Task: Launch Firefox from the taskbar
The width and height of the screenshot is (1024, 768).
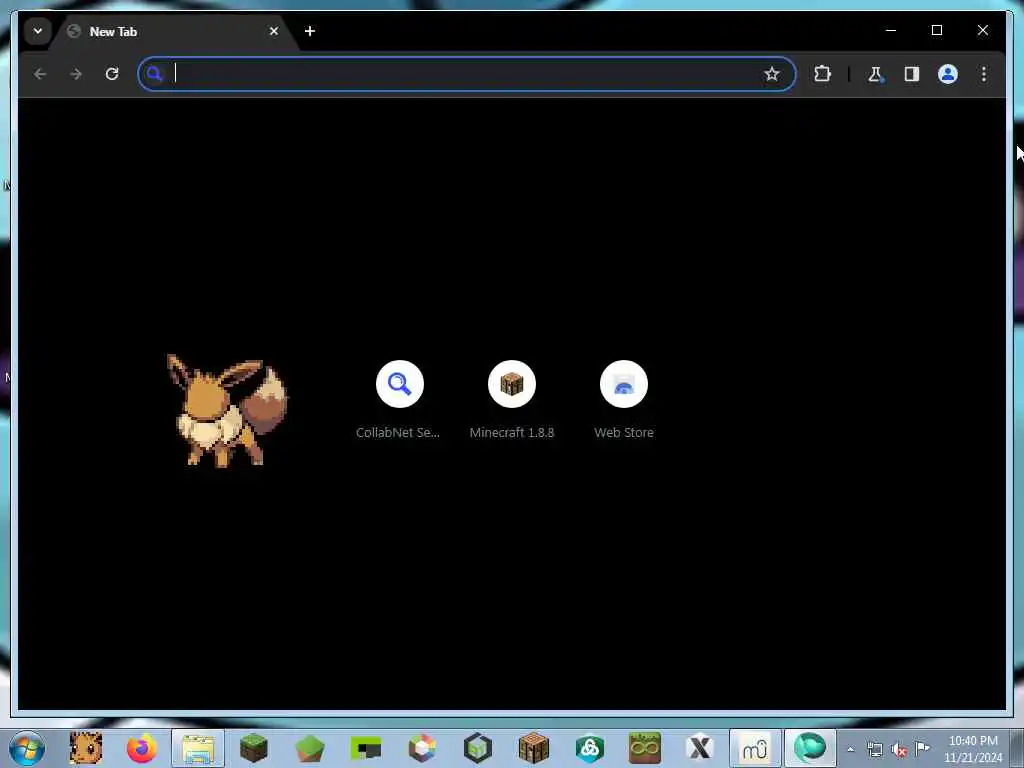Action: click(x=142, y=748)
